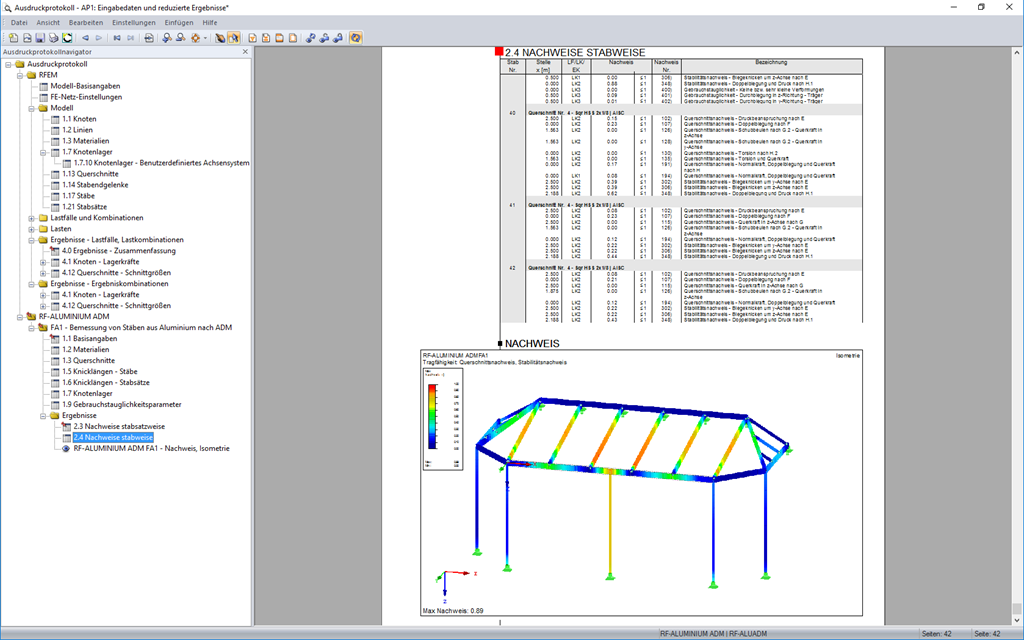Open the Ansicht menu
This screenshot has height=640, width=1024.
[x=48, y=22]
